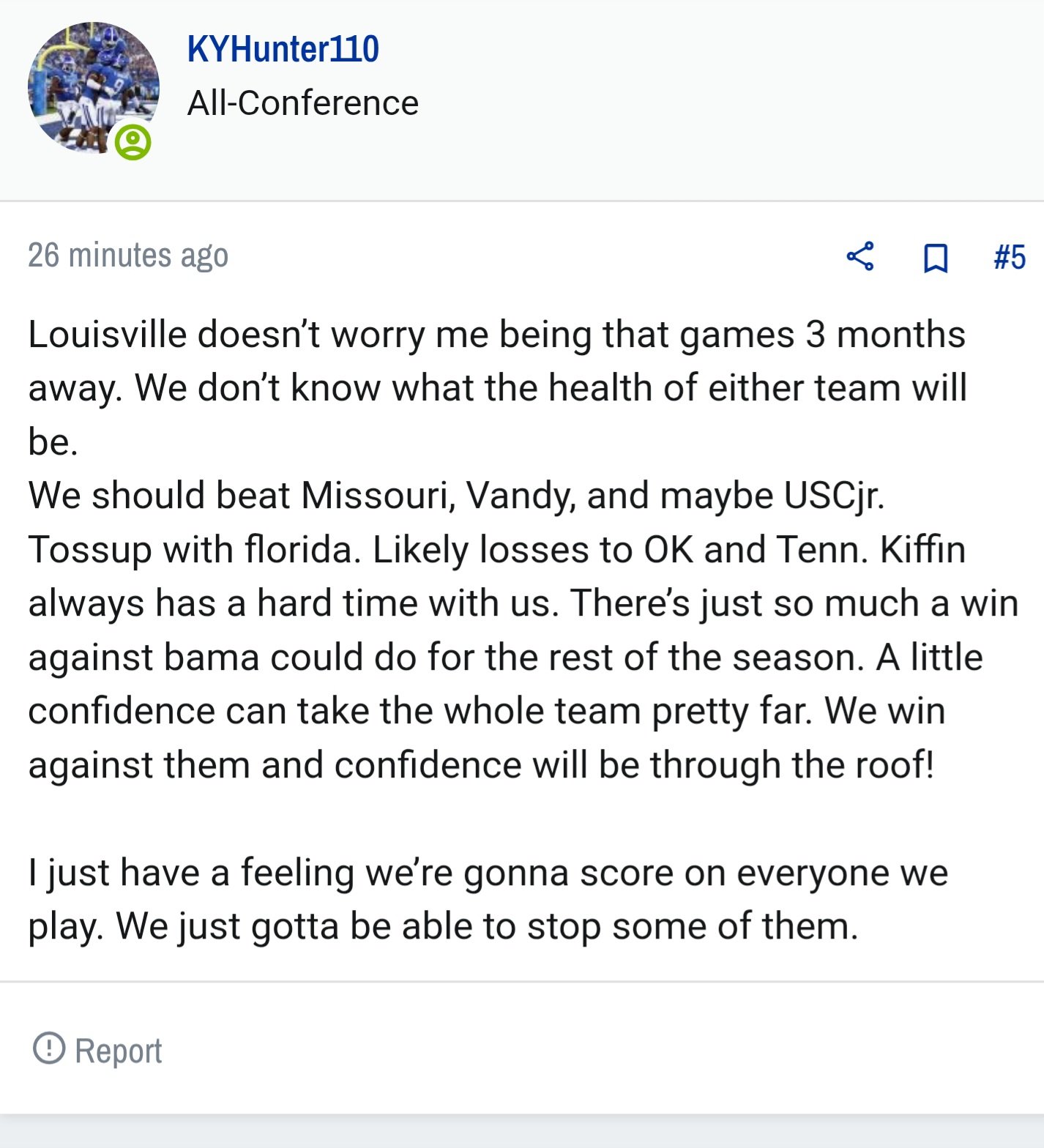Click the phrase "through the roof!"
Viewport: 1044px width, 1148px height.
[x=793, y=765]
